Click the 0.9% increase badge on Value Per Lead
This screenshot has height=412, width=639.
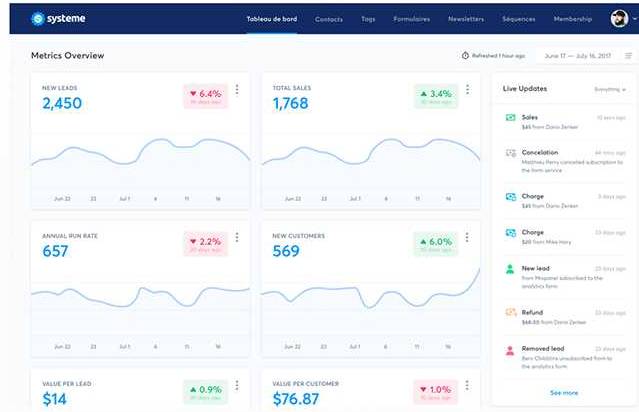pos(206,392)
